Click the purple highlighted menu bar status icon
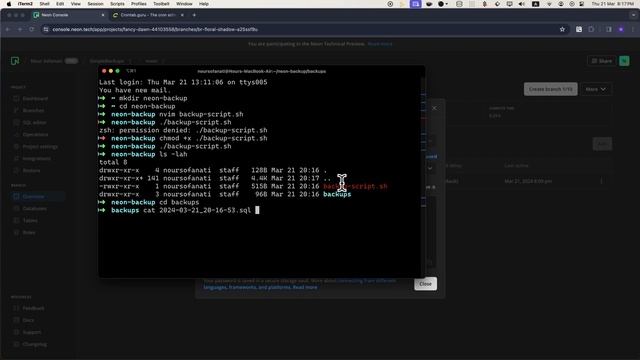This screenshot has height=360, width=640. pyautogui.click(x=416, y=4)
